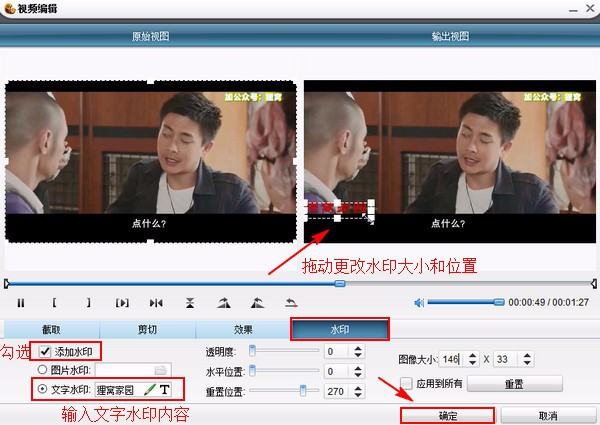The image size is (600, 425).
Task: Open text watermark color brush icon
Action: pos(150,390)
